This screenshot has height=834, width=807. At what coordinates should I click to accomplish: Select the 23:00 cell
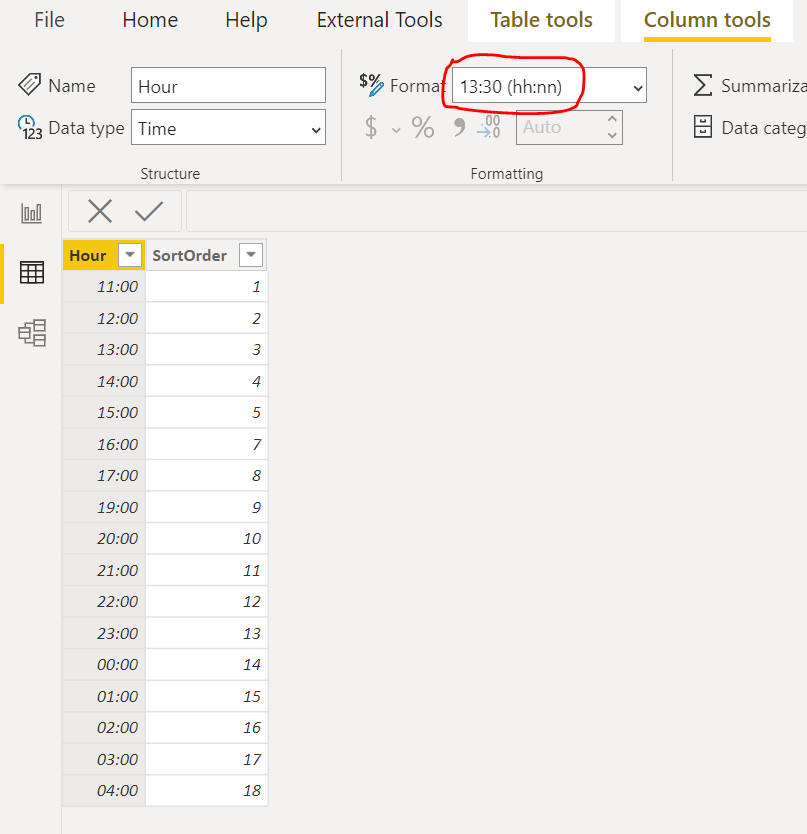(x=104, y=633)
